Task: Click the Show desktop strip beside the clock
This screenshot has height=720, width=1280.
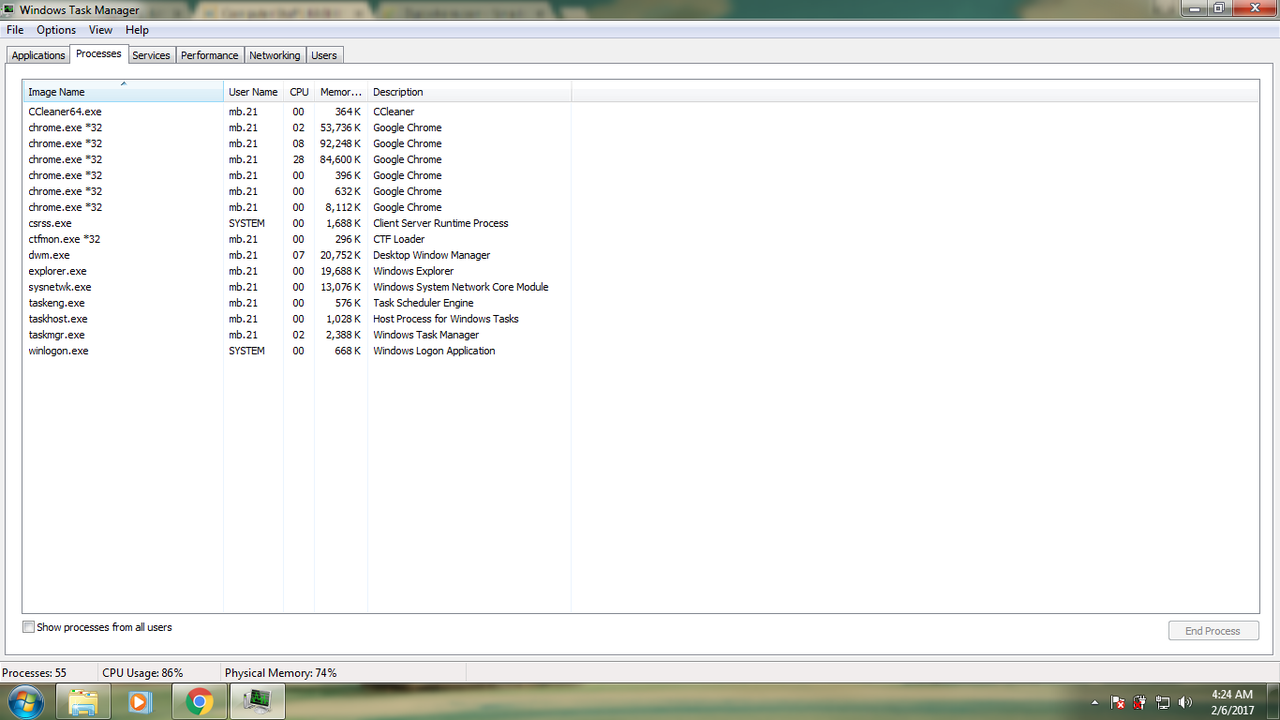Action: pyautogui.click(x=1273, y=702)
